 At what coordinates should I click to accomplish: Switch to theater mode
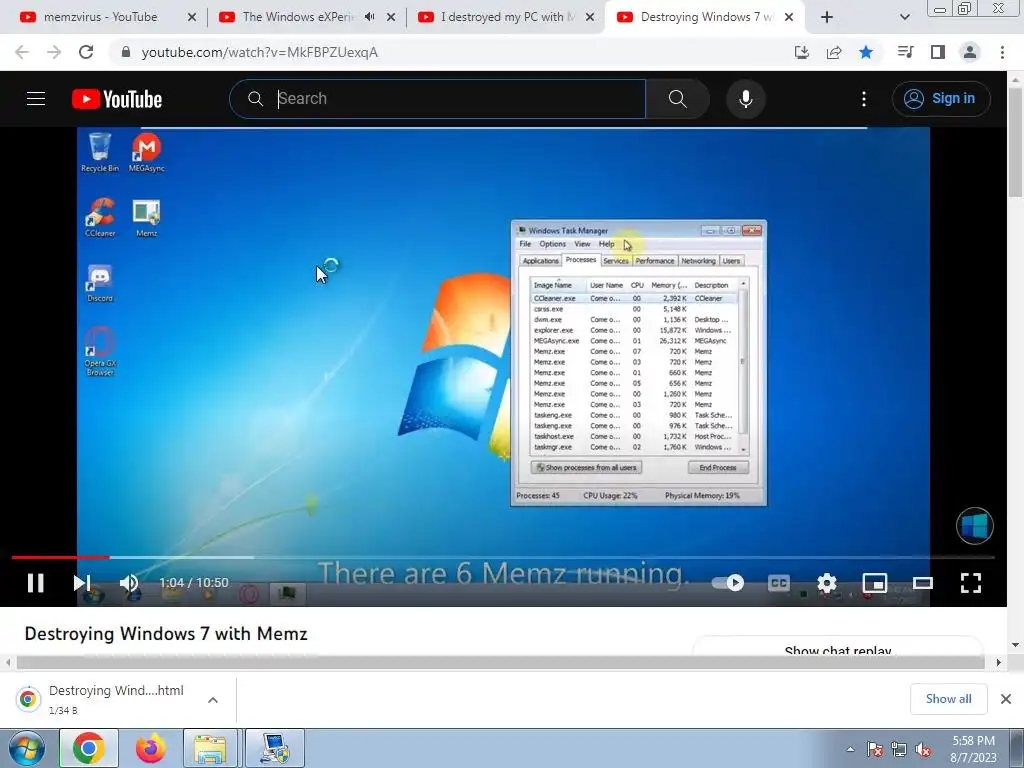click(x=923, y=583)
